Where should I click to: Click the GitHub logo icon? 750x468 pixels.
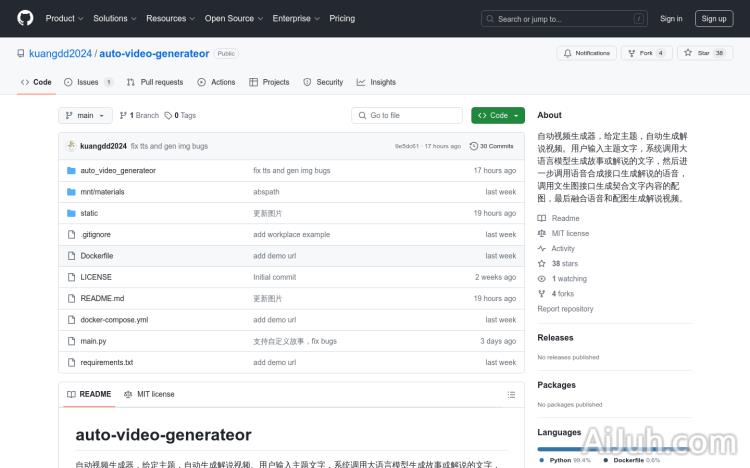coord(25,18)
